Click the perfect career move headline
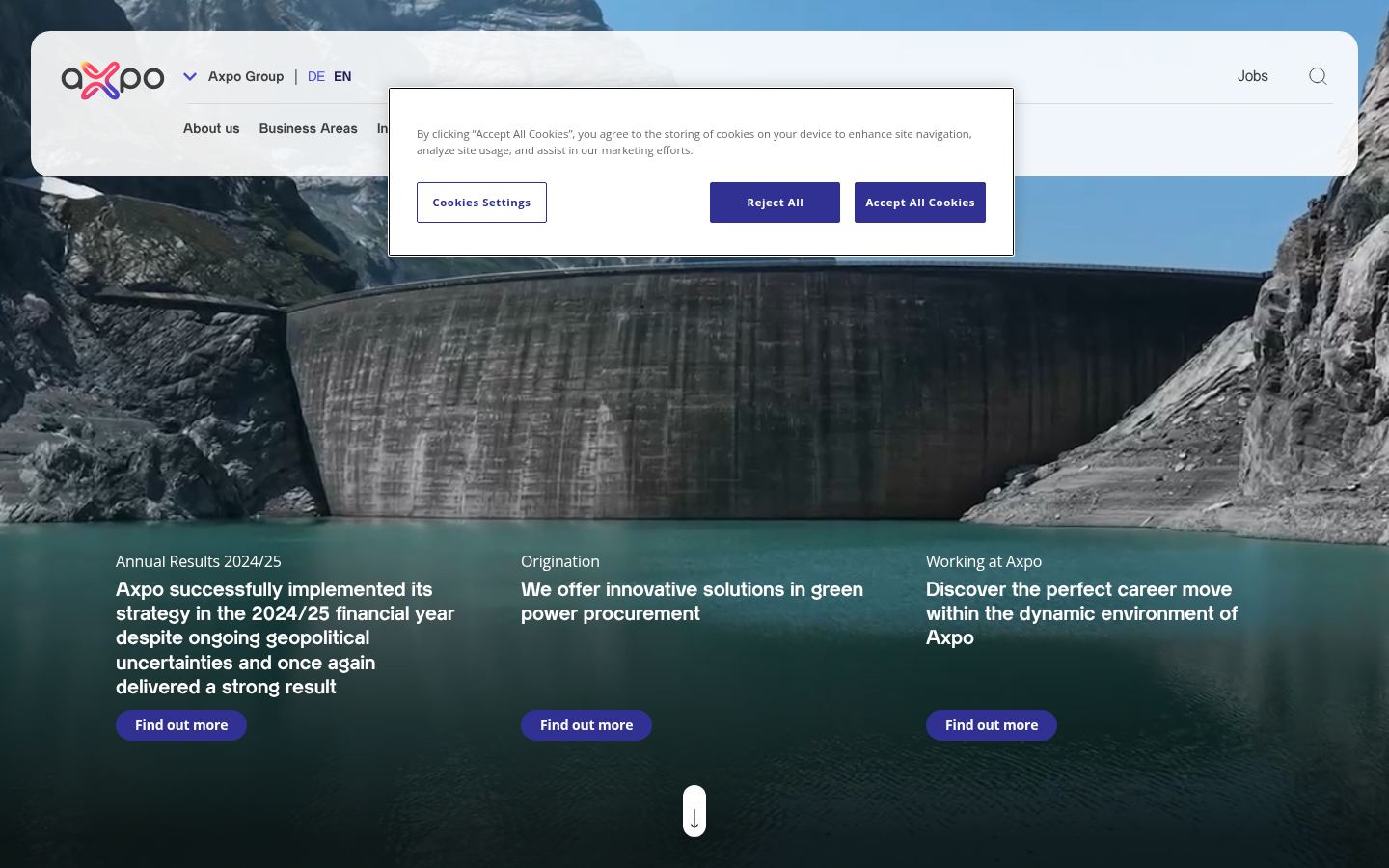 click(1081, 613)
